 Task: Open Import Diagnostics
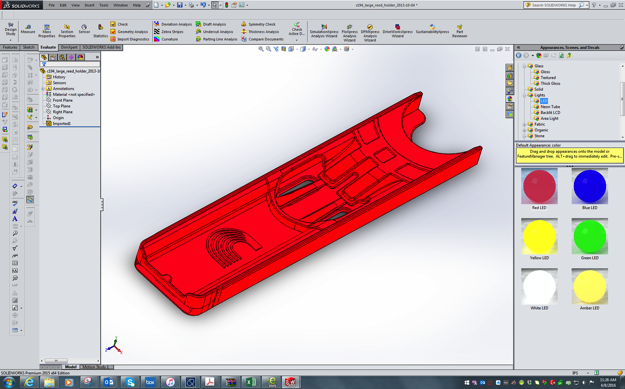(x=130, y=39)
